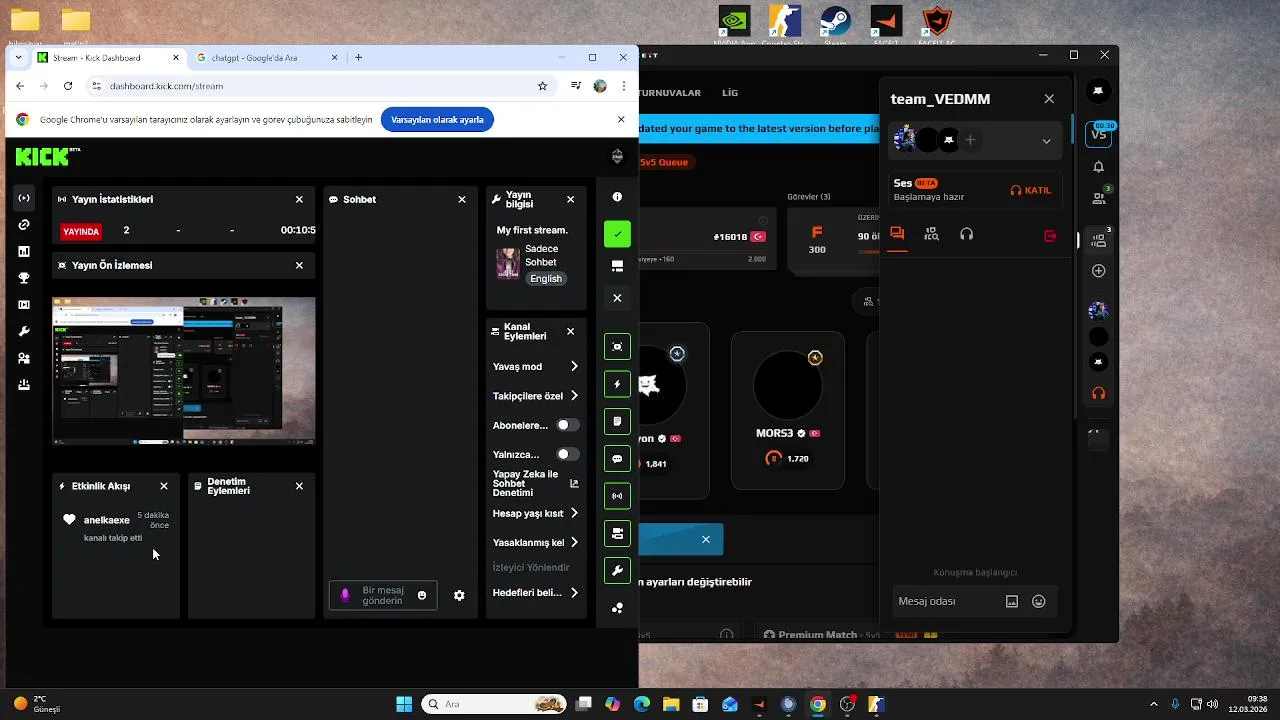Open LİG menu in FACEIT
Screen dimensions: 1280x720
point(730,93)
